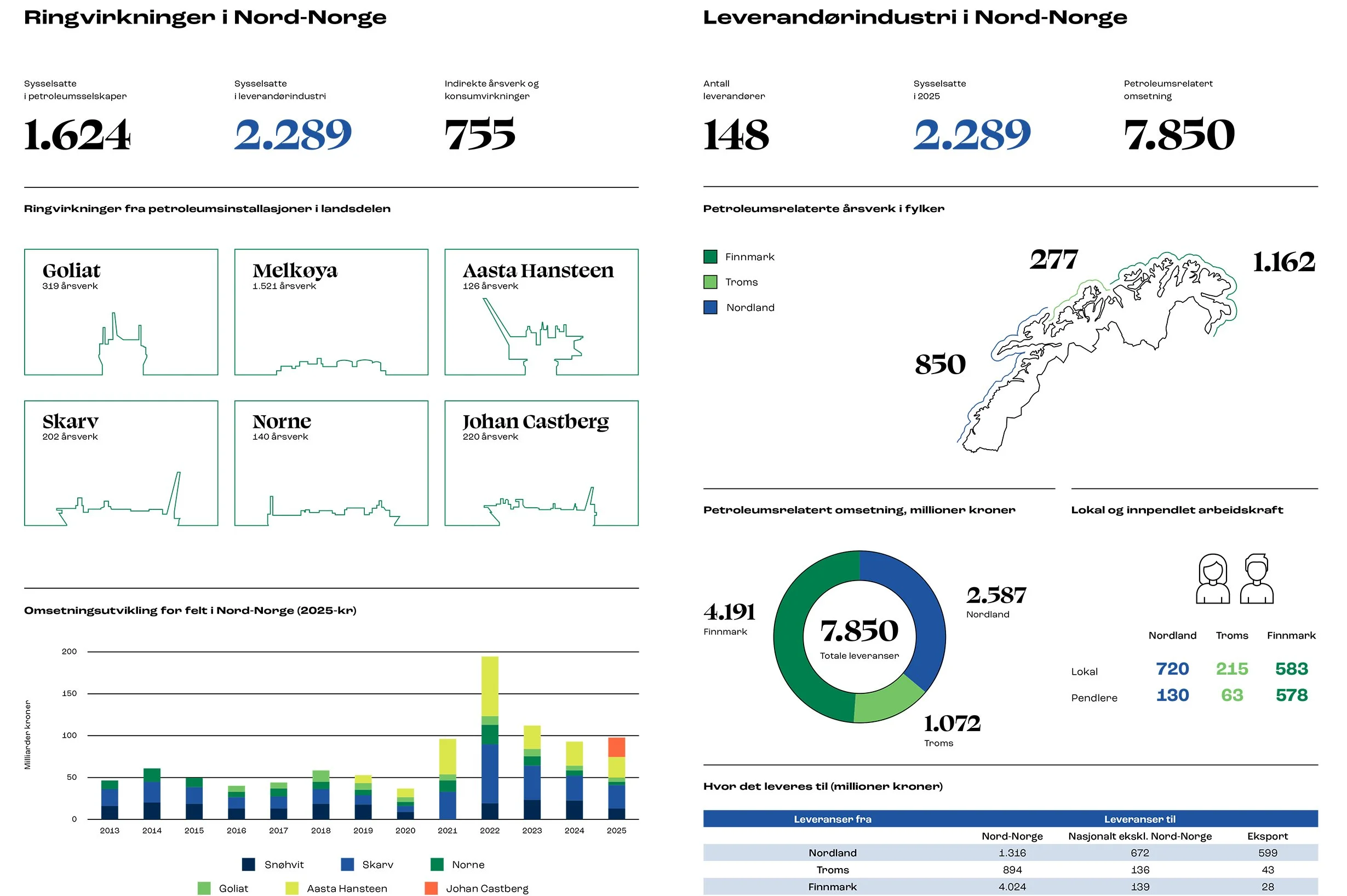
Task: Click Lokal Troms value "215"
Action: [1231, 669]
